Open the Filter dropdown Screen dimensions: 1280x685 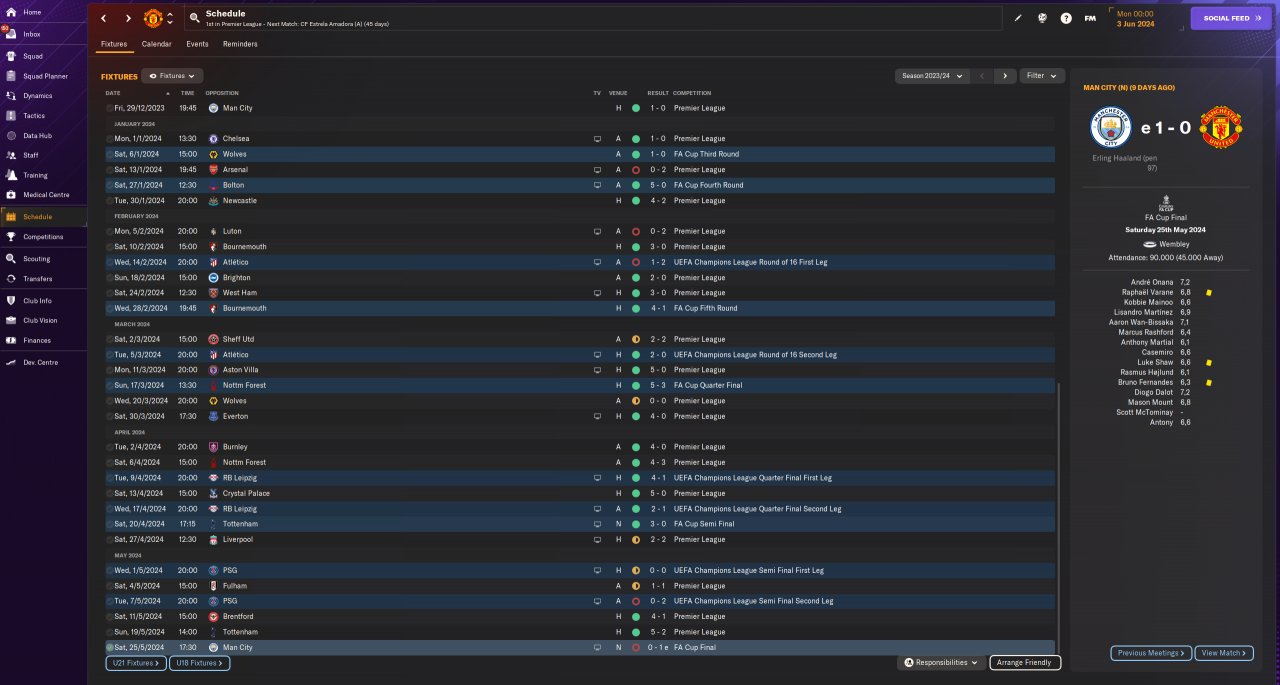1042,76
